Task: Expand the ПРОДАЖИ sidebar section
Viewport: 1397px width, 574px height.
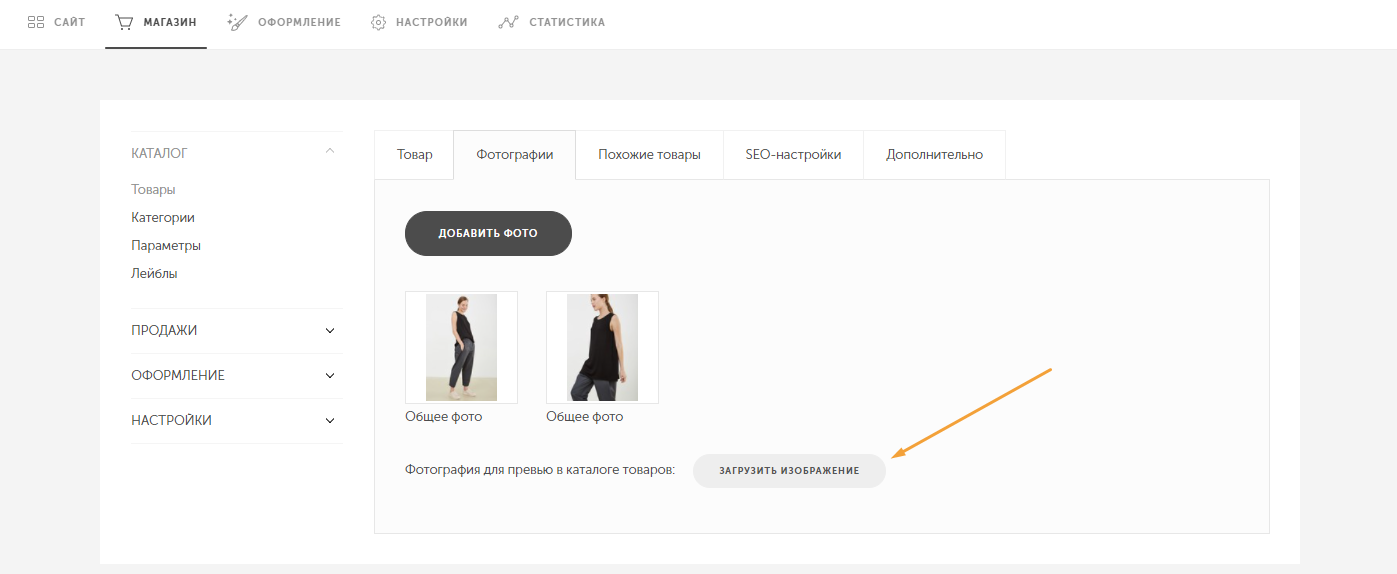Action: 330,331
